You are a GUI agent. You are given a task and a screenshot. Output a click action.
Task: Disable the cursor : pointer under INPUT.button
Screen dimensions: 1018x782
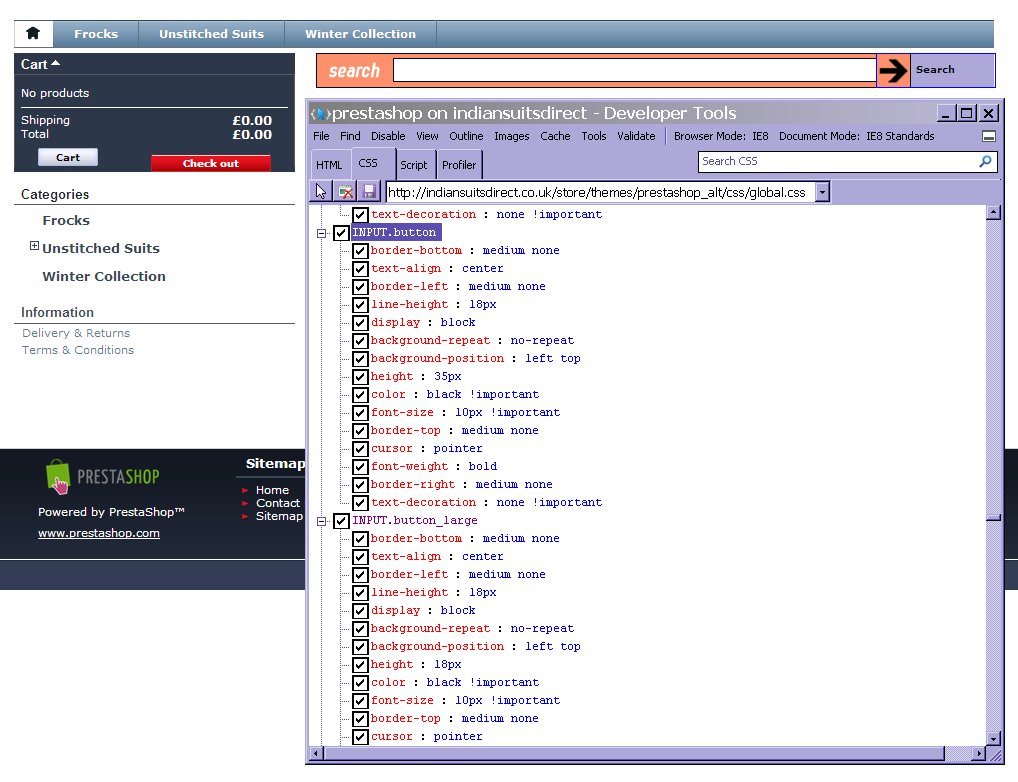click(x=360, y=449)
